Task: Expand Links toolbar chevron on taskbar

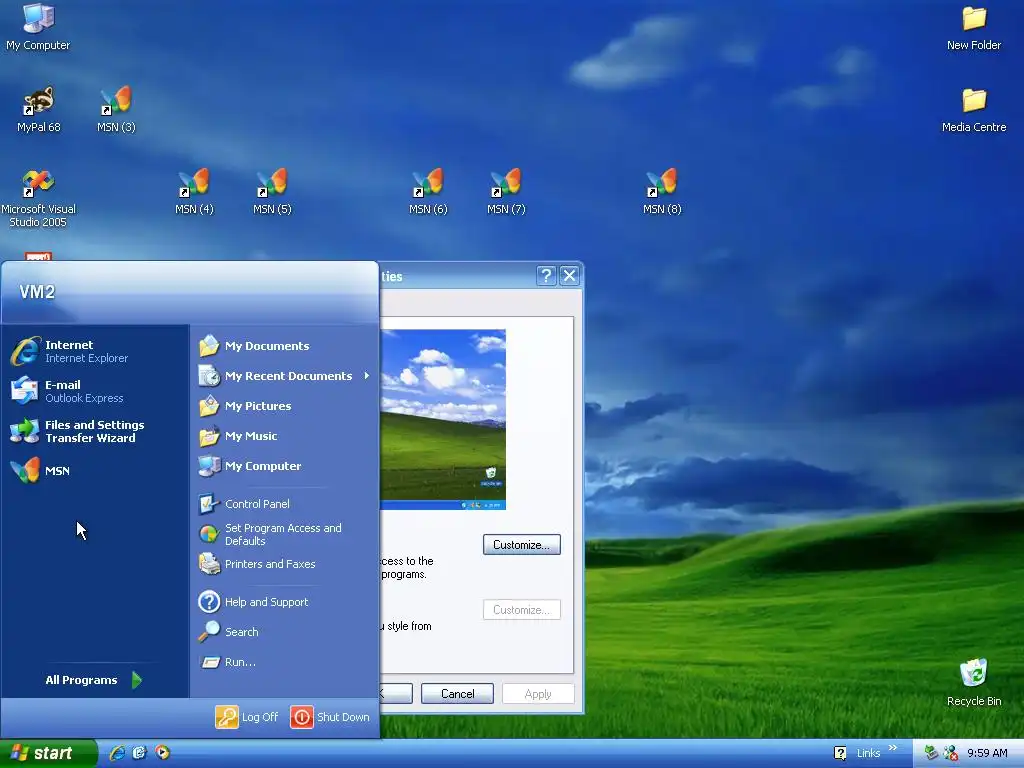Action: pyautogui.click(x=893, y=748)
